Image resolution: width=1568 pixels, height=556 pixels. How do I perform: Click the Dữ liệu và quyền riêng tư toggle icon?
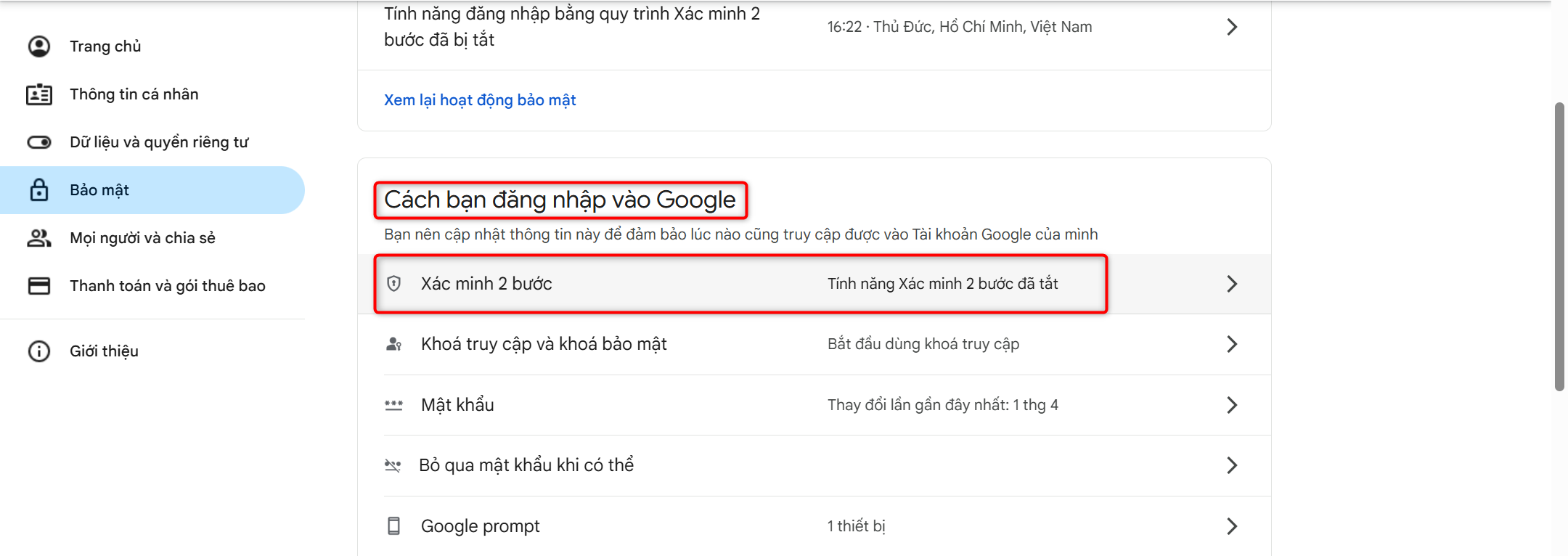(39, 142)
